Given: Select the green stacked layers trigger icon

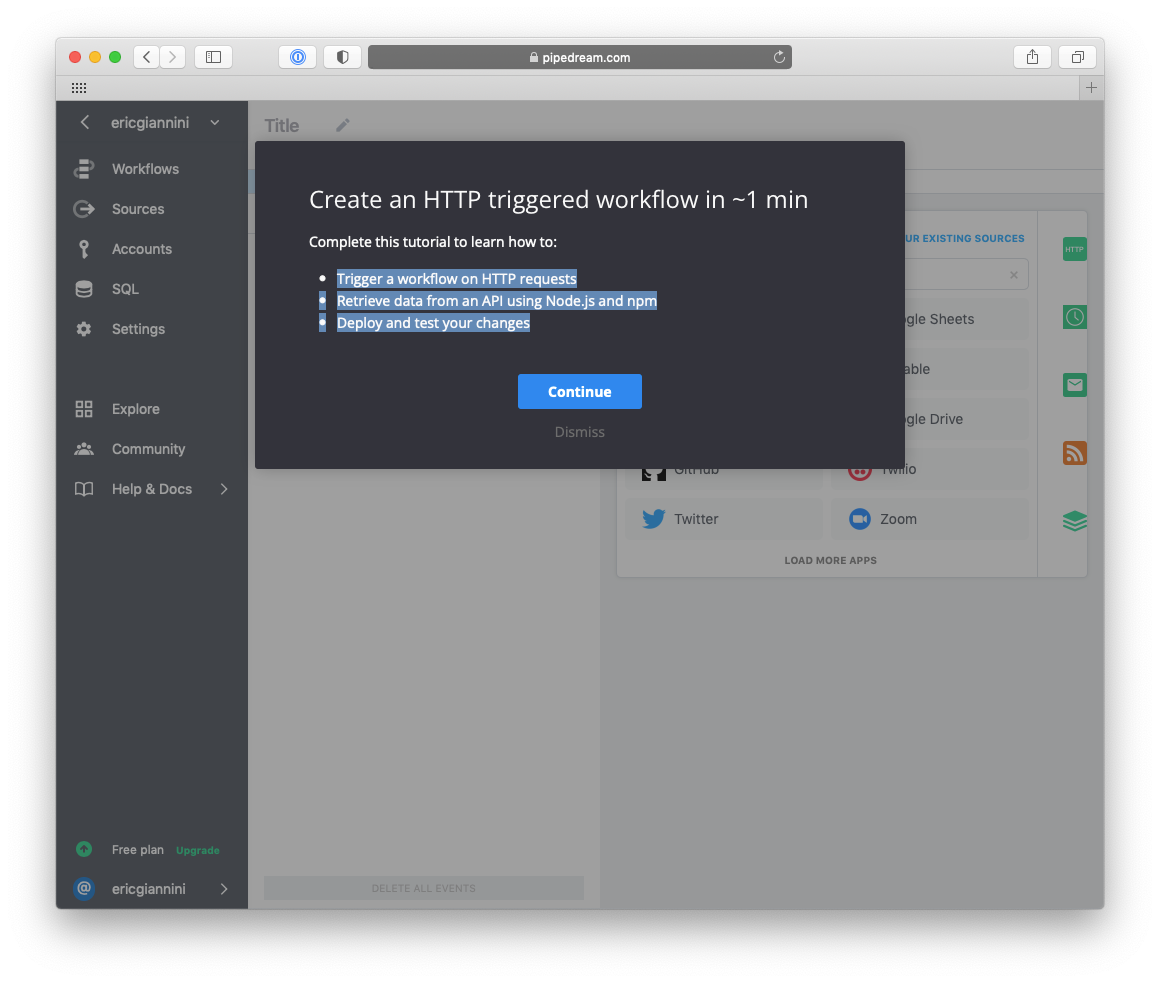Looking at the screenshot, I should click(1074, 521).
